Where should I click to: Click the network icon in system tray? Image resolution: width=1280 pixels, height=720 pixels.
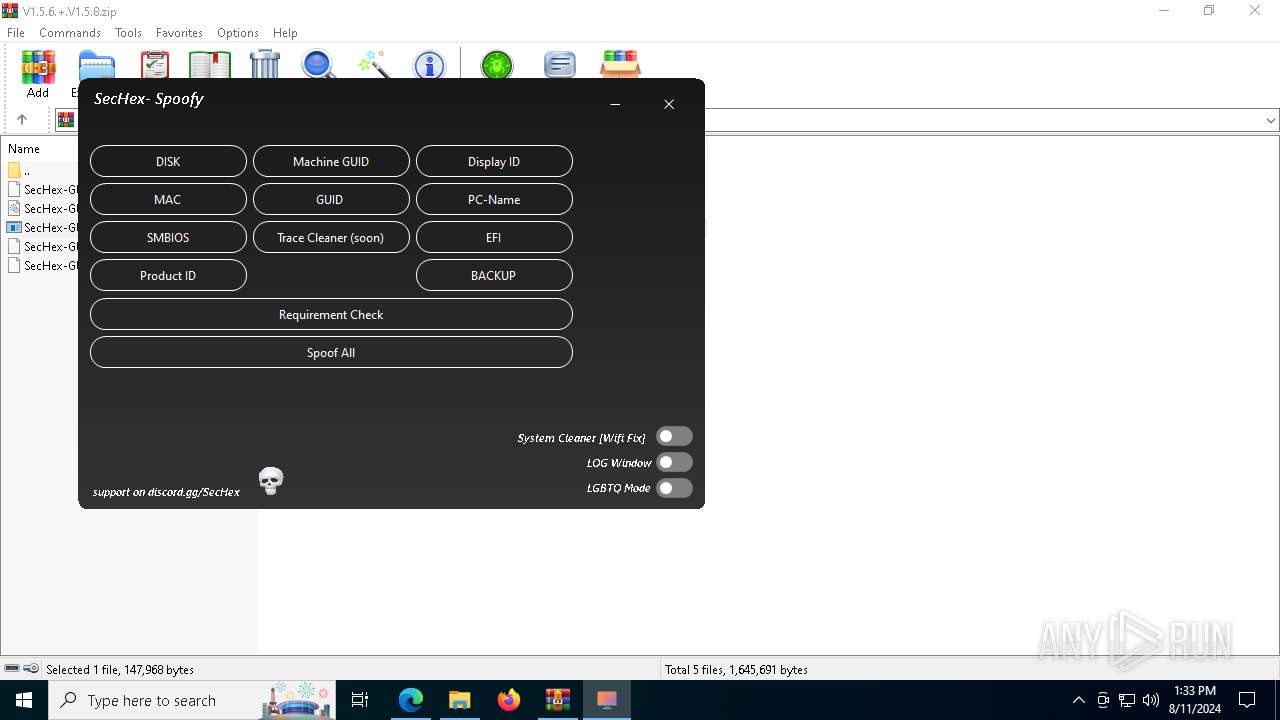pos(1127,700)
